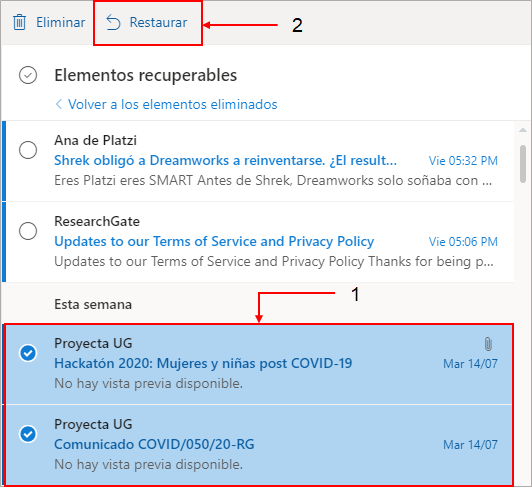Image resolution: width=532 pixels, height=487 pixels.
Task: Click the back chevron before Volver link
Action: (59, 104)
